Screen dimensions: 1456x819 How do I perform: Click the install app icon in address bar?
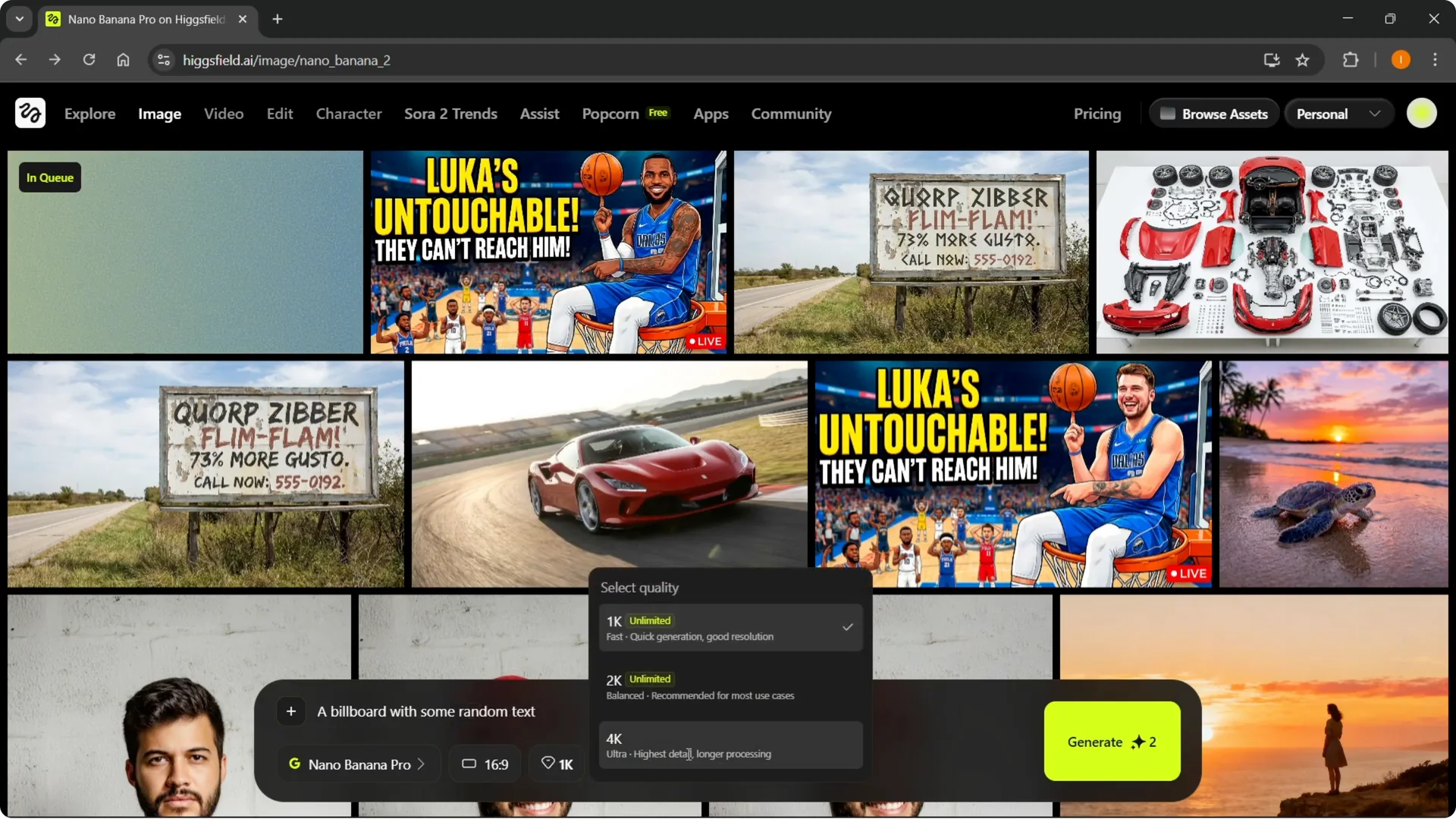(1272, 60)
